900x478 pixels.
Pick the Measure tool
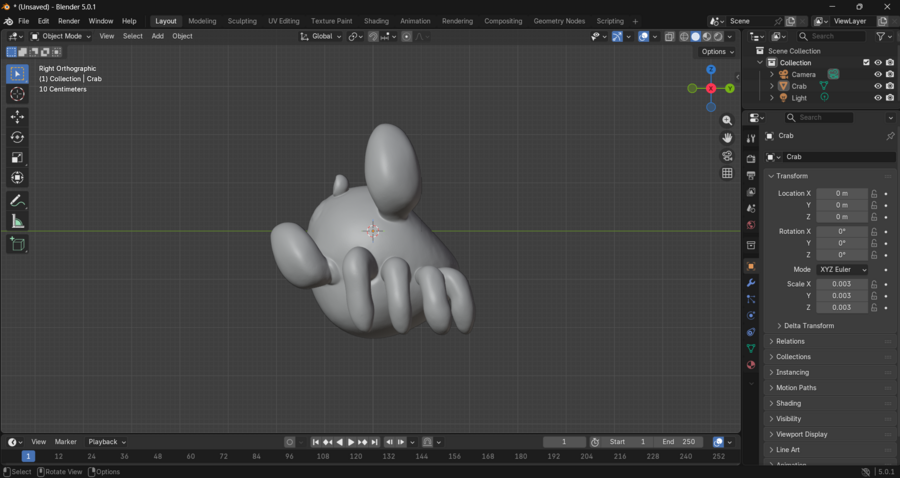tap(17, 221)
